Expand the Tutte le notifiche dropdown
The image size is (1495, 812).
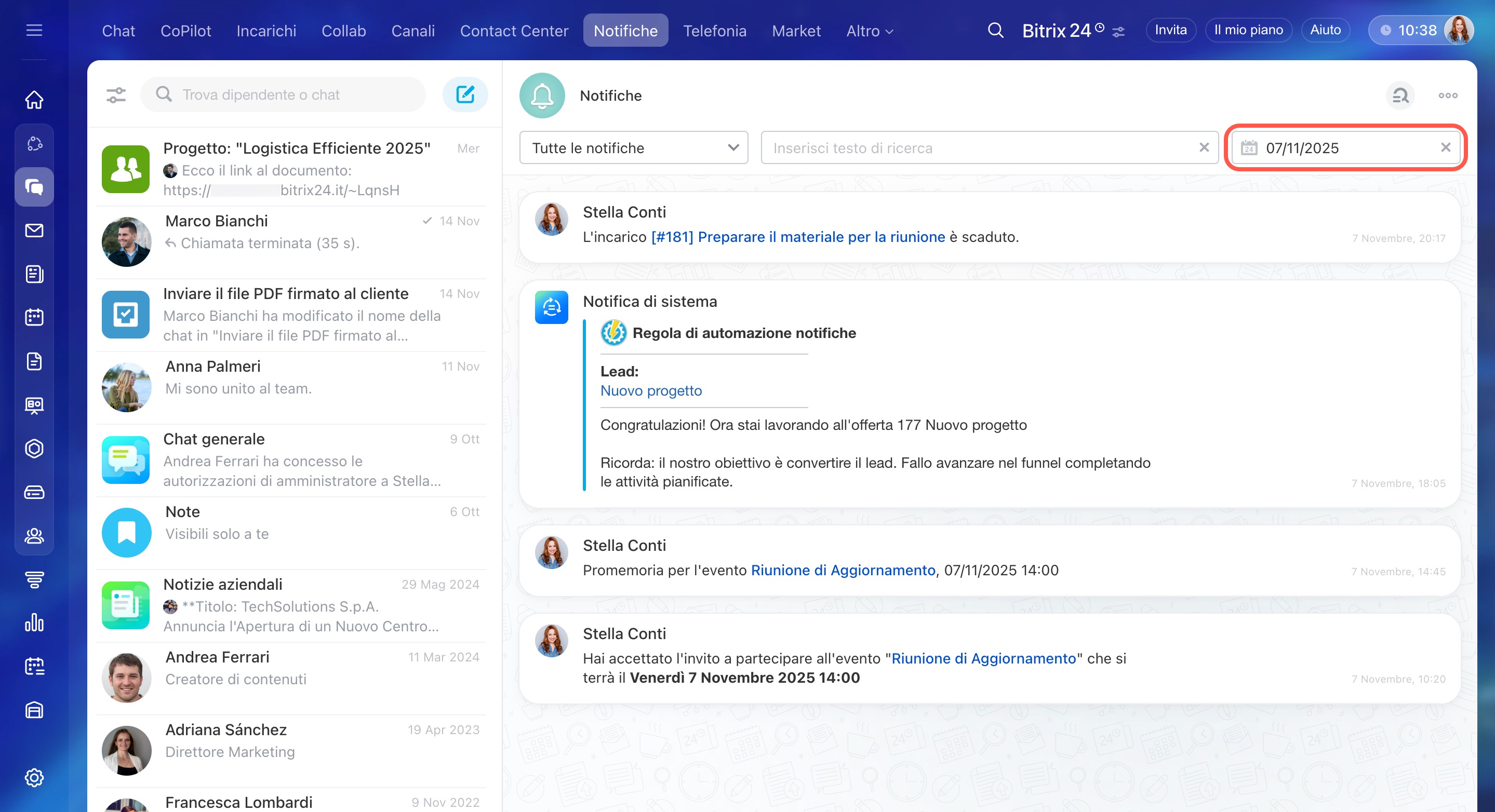(x=633, y=148)
